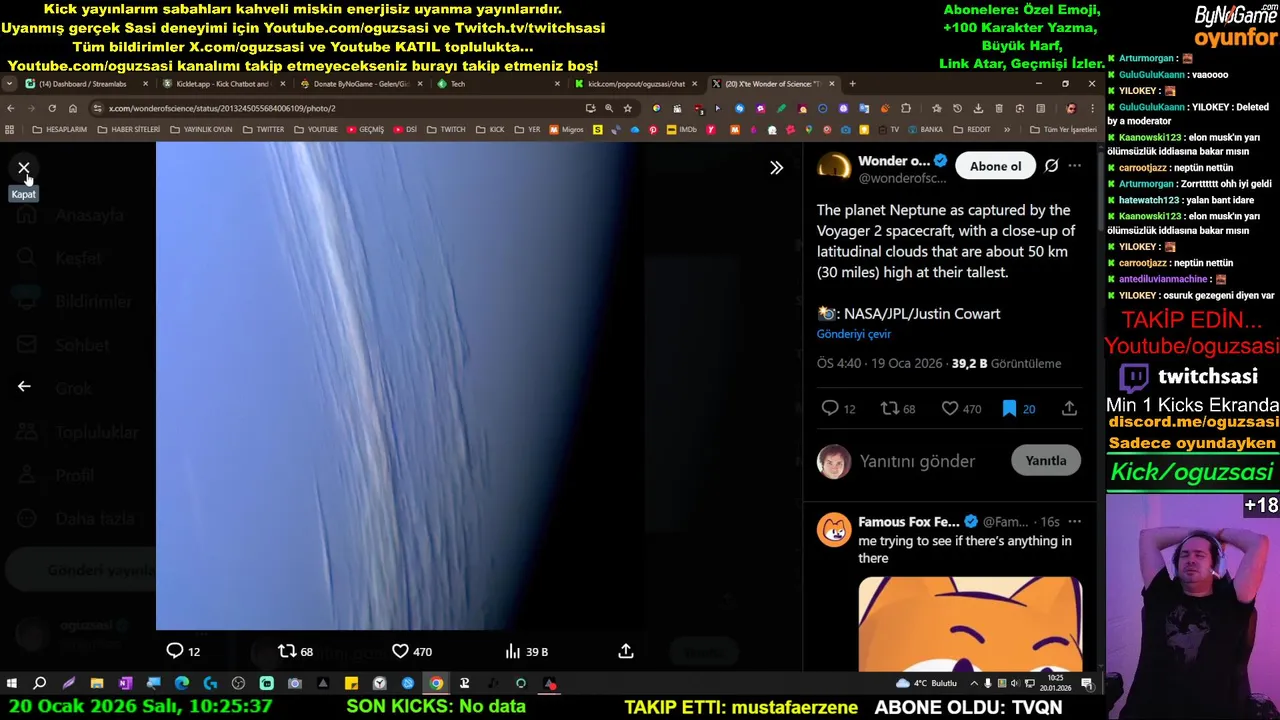Open the GEÇMİŞ bookmark
This screenshot has height=720, width=1280.
[x=365, y=130]
